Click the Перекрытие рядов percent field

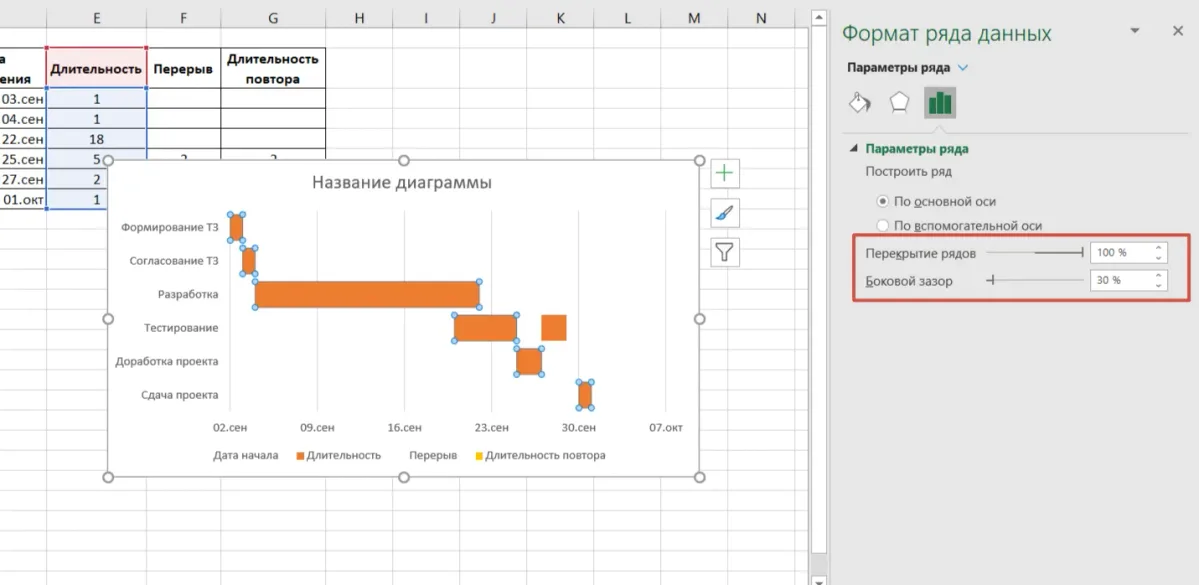(x=1118, y=253)
